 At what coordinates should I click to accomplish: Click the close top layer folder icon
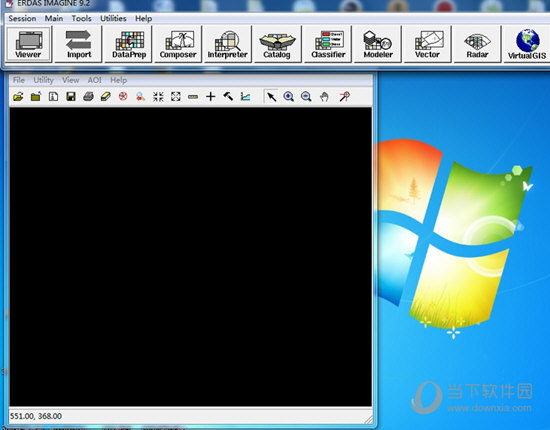coord(36,96)
